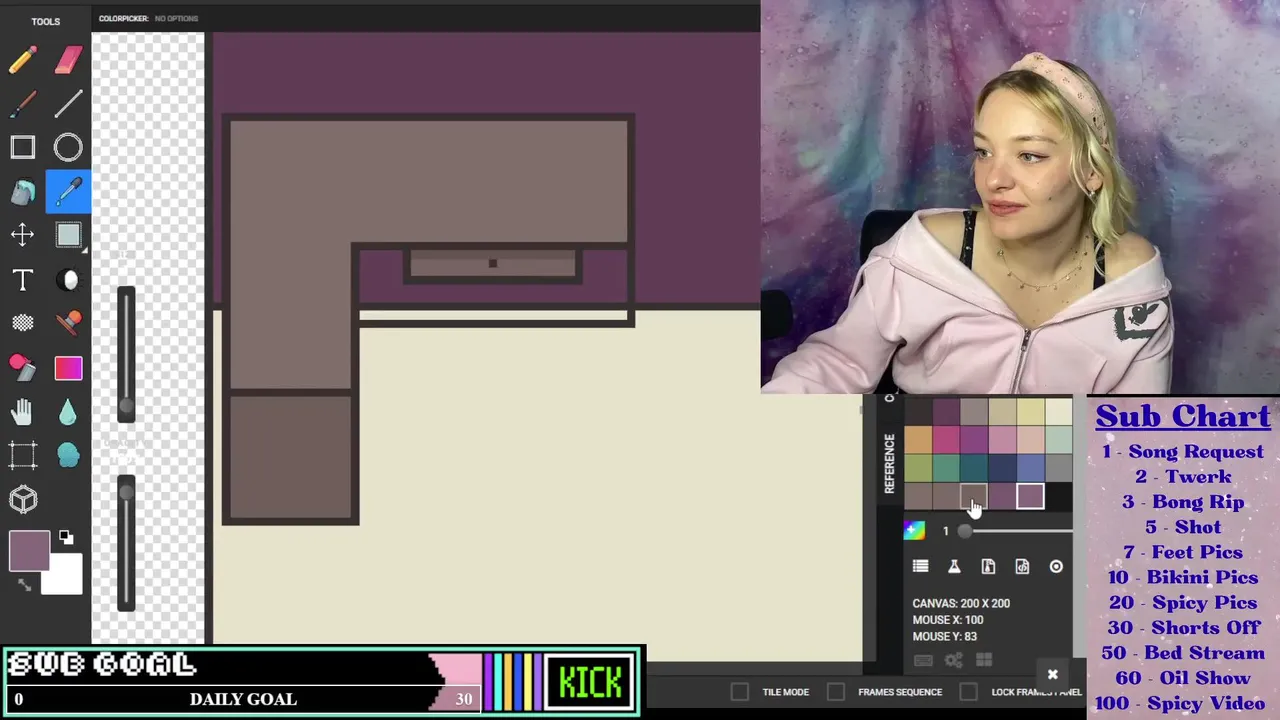Open the Reference side tab

coord(889,464)
